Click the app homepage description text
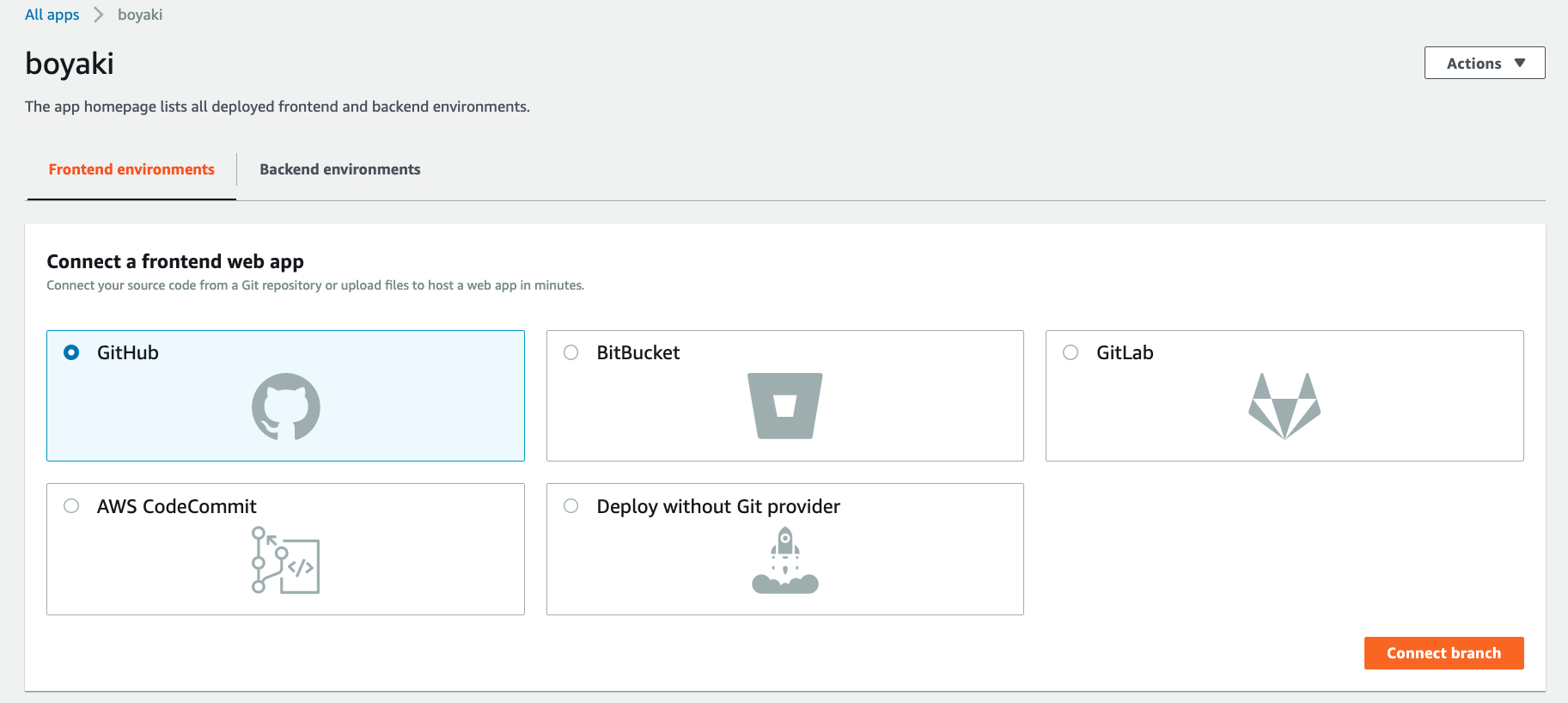 pos(278,107)
